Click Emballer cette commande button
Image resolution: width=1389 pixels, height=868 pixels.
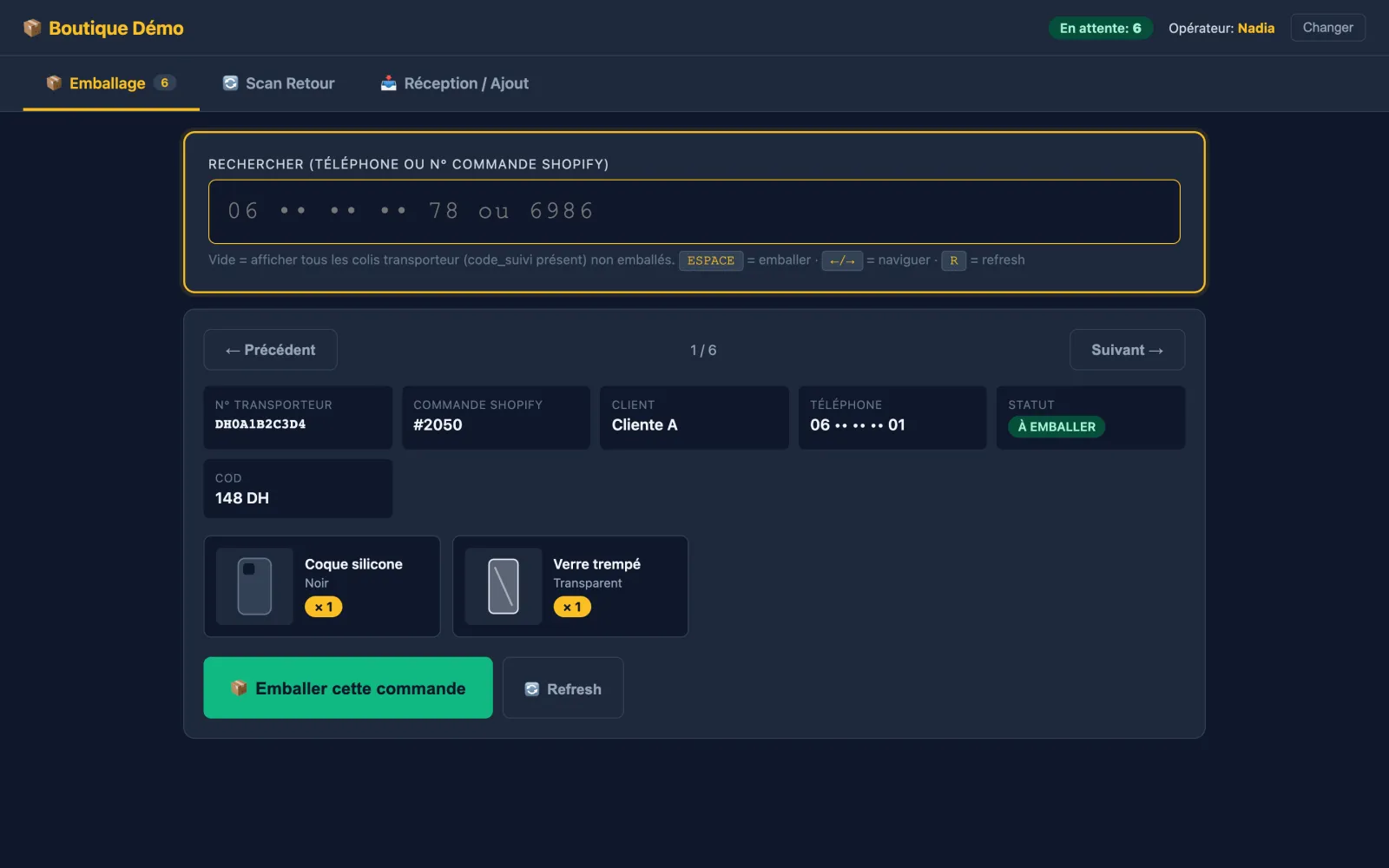[x=348, y=687]
